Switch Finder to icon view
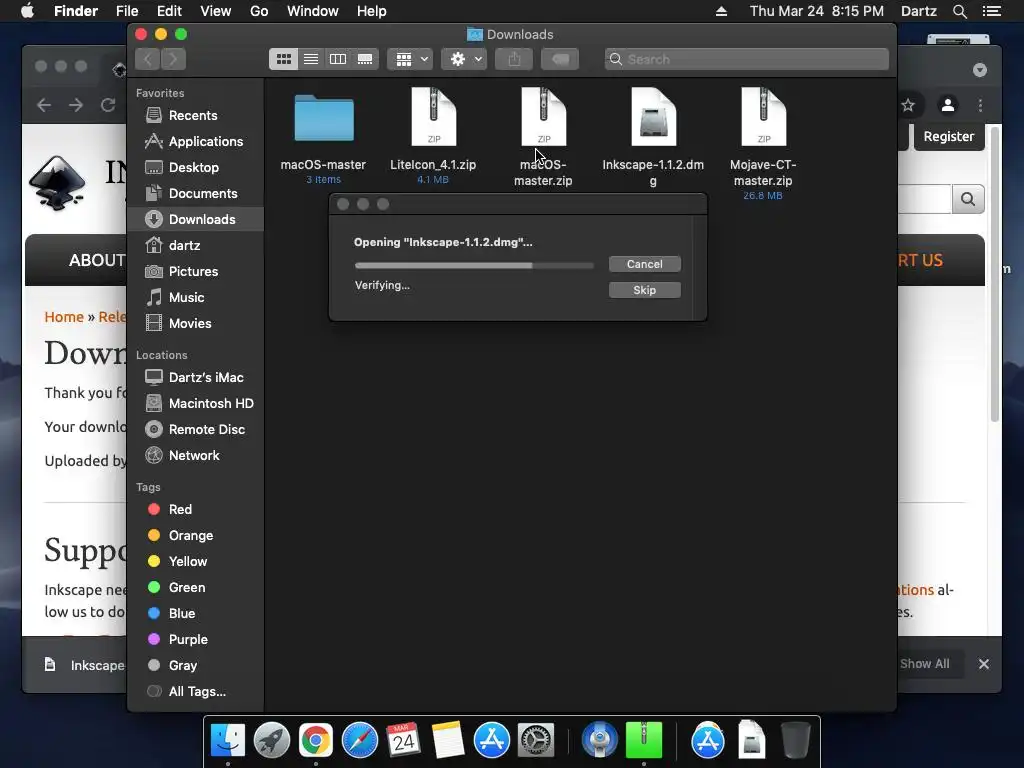This screenshot has width=1024, height=768. pos(283,59)
